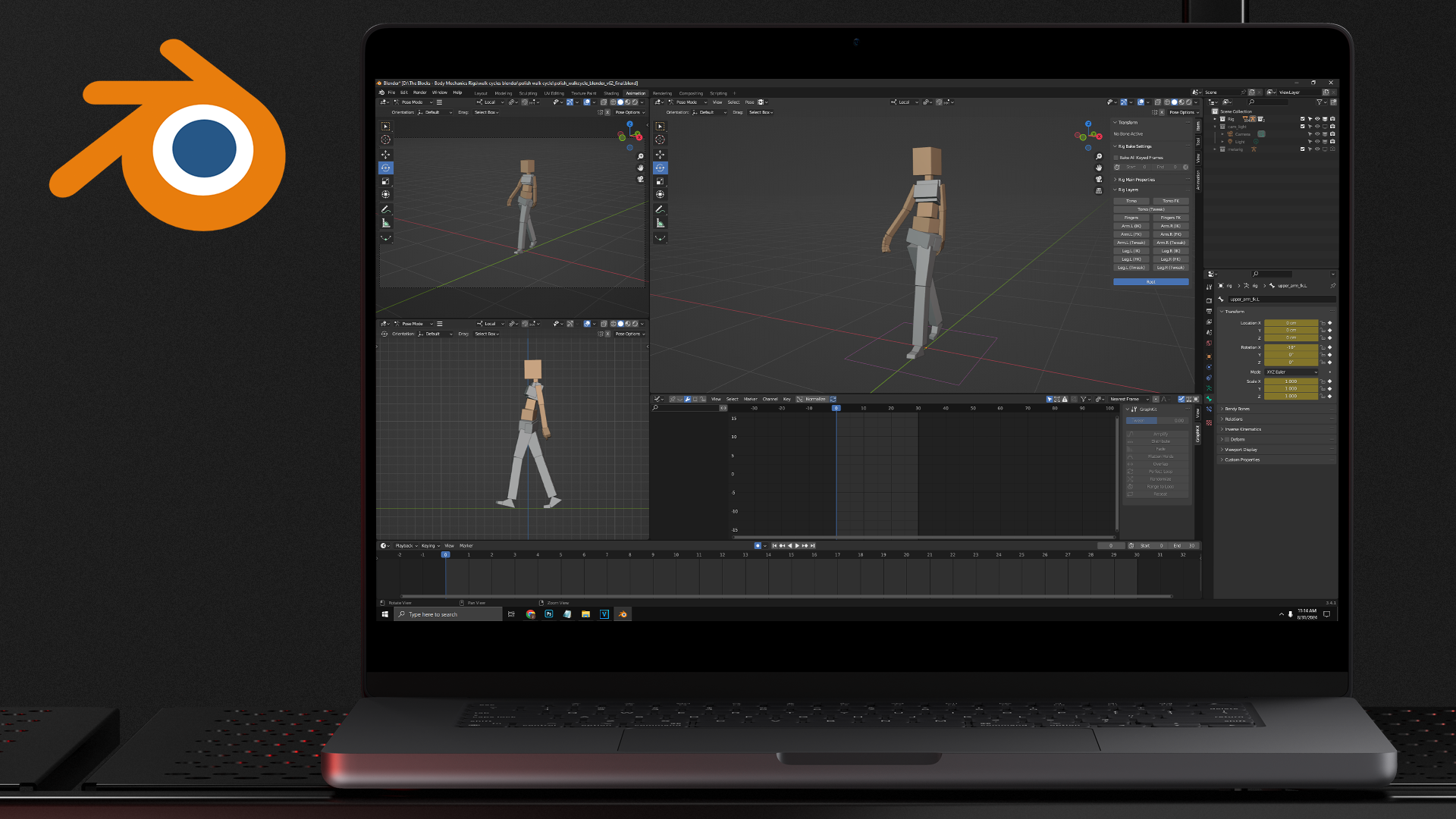Open Photoshop from the Windows taskbar
1456x819 pixels.
[549, 614]
